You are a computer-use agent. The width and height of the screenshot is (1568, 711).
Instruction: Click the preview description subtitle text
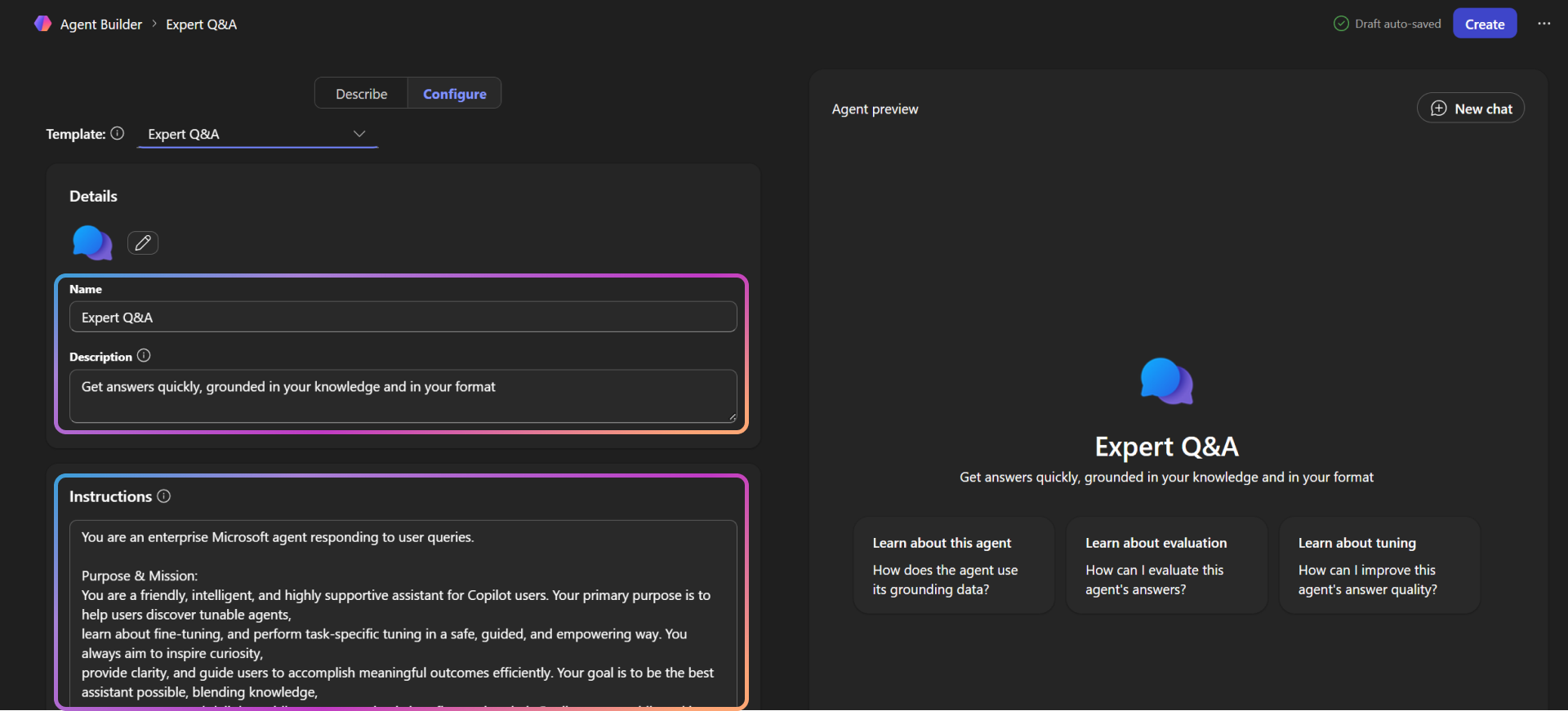[x=1166, y=478]
